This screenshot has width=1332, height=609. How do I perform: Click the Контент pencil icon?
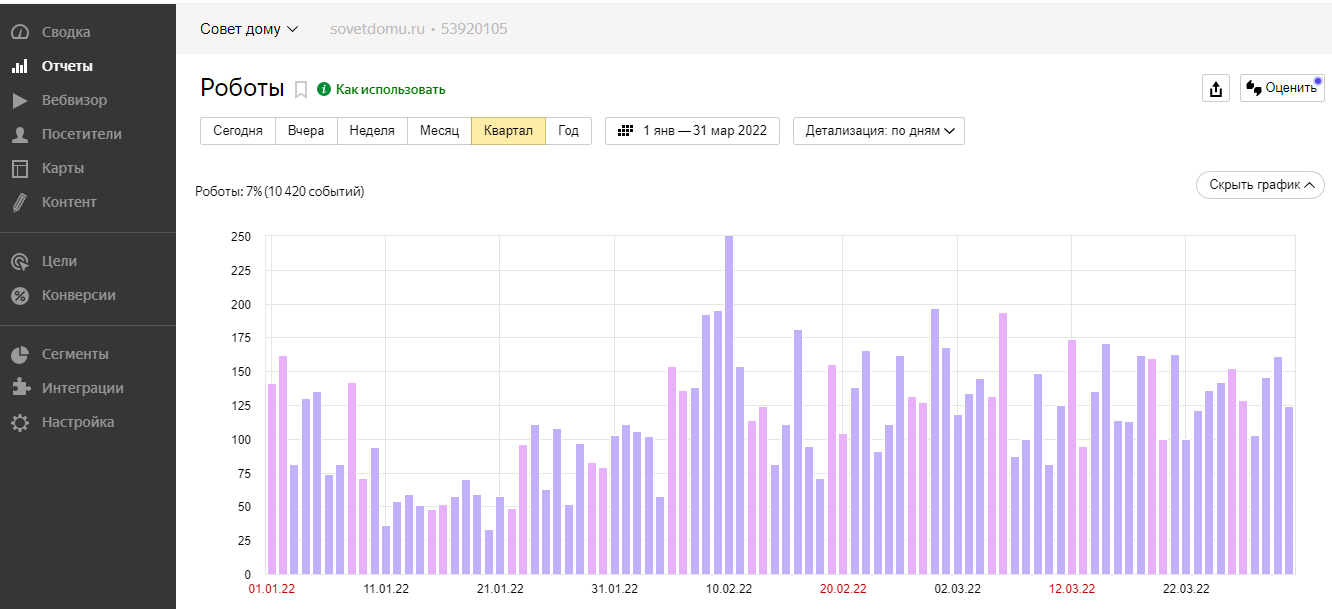19,202
